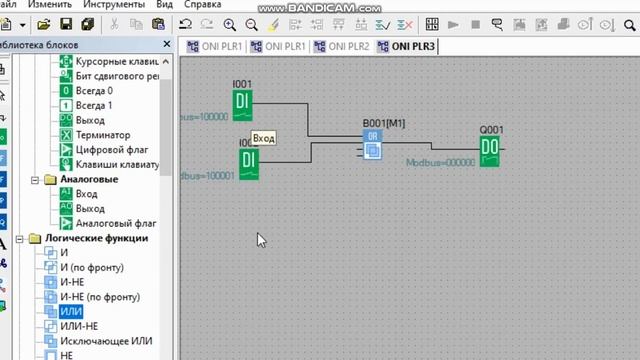Collapse the Логические функции folder
This screenshot has height=360, width=640.
pyautogui.click(x=20, y=238)
